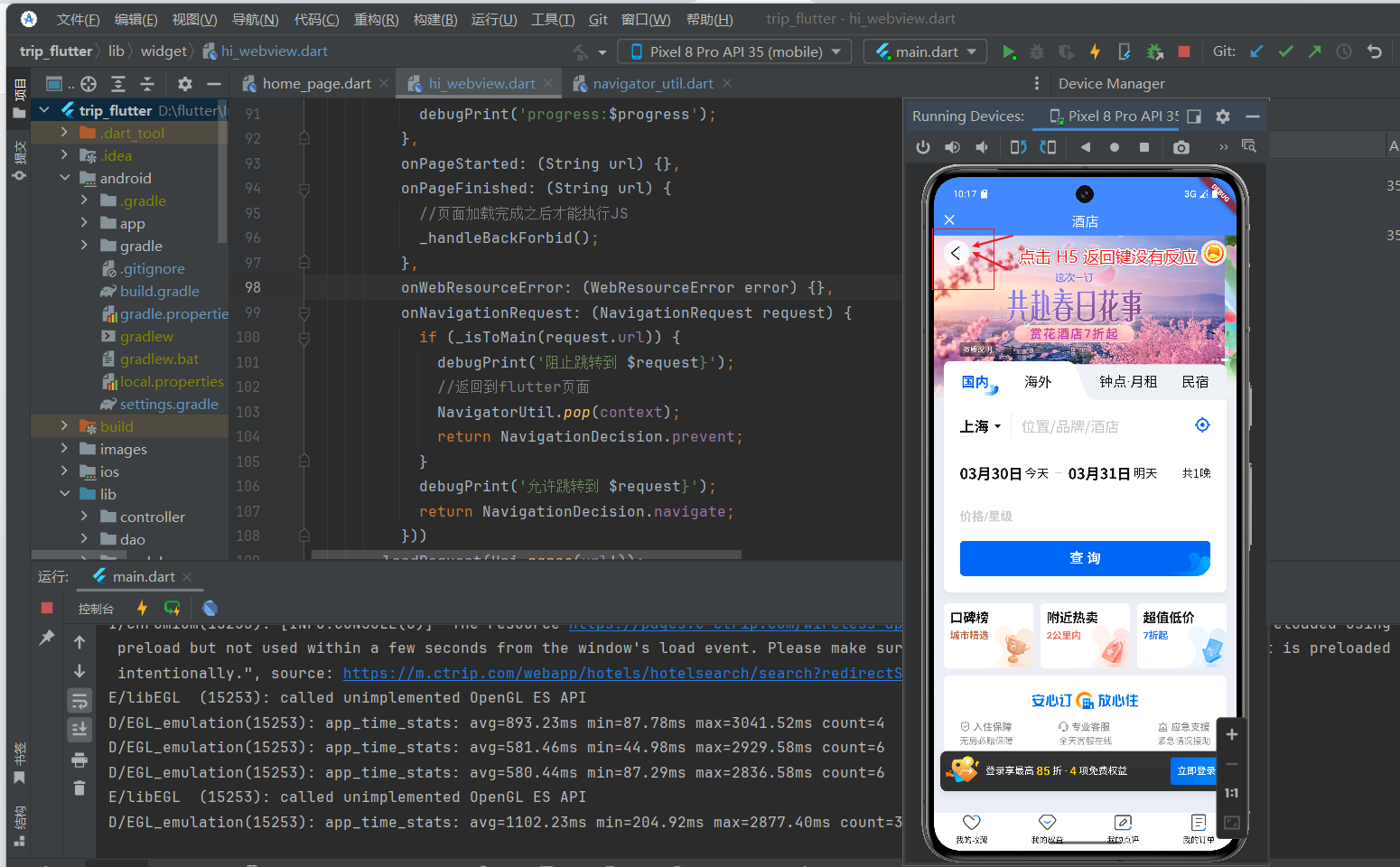Rotate emulator left icon

[1018, 146]
